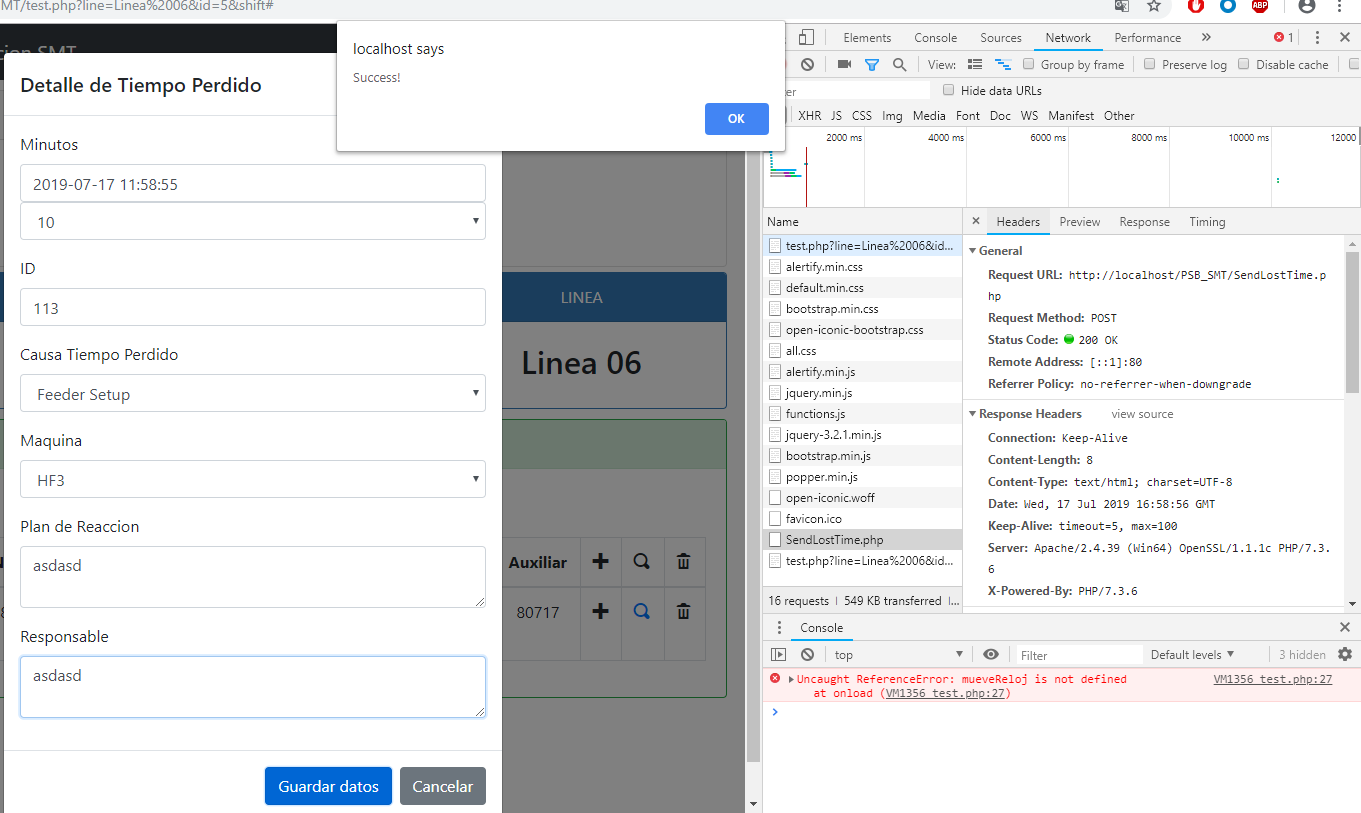The image size is (1361, 813).
Task: Enable Group by frame checkbox
Action: click(1028, 64)
